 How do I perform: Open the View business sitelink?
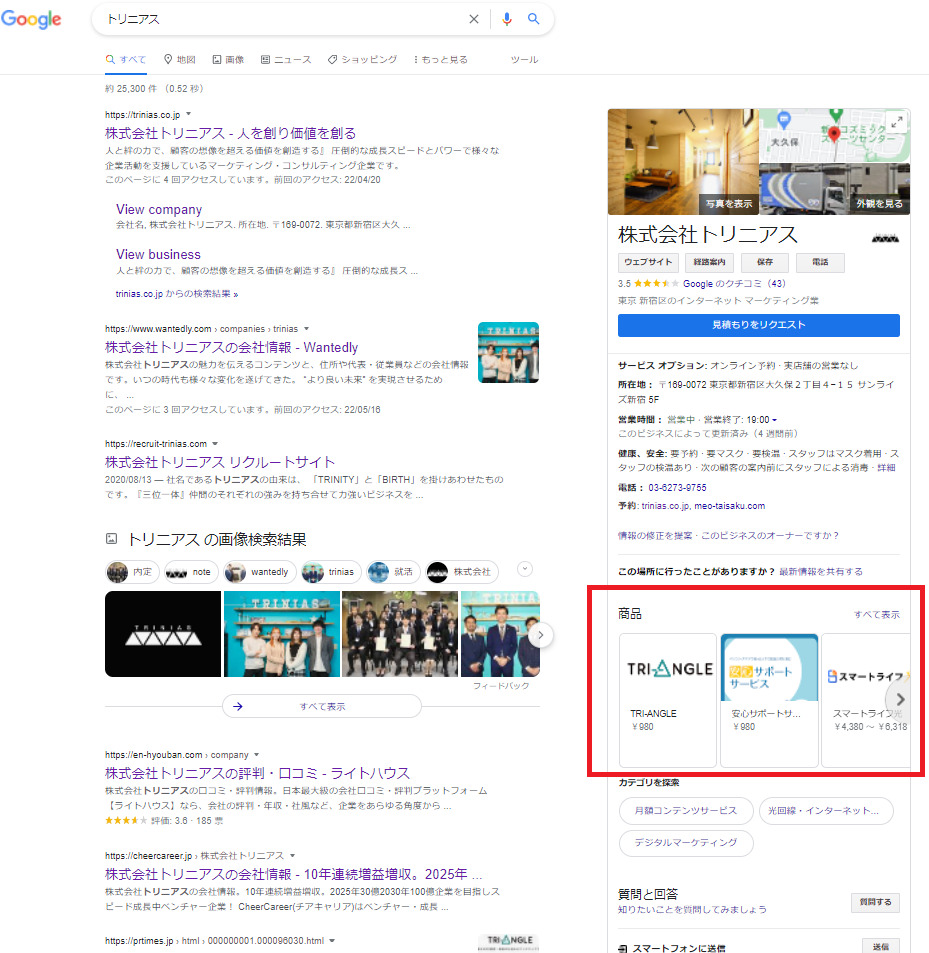pos(158,254)
